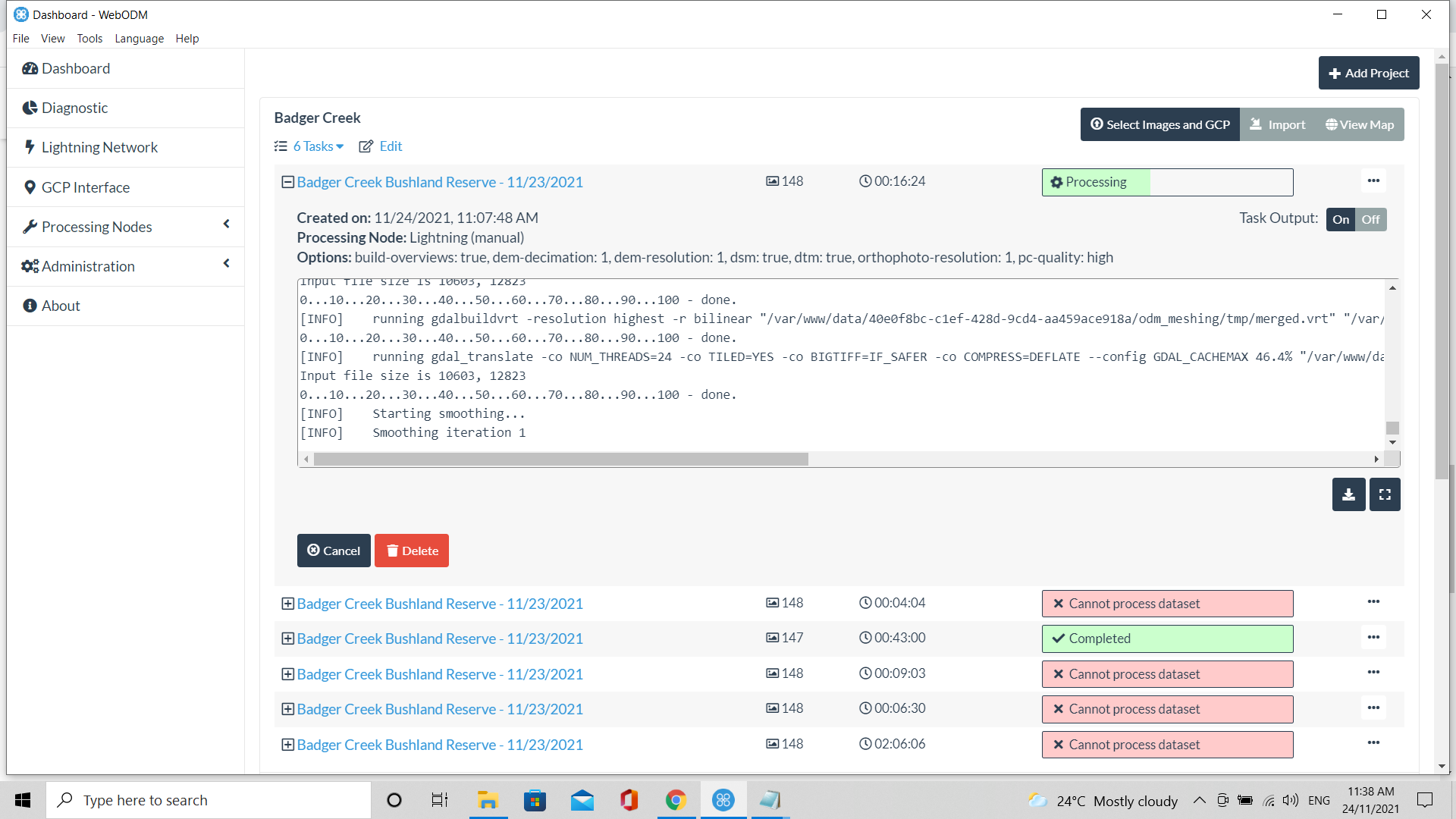Open GCP Interface from sidebar
Viewport: 1456px width, 819px height.
[x=85, y=187]
